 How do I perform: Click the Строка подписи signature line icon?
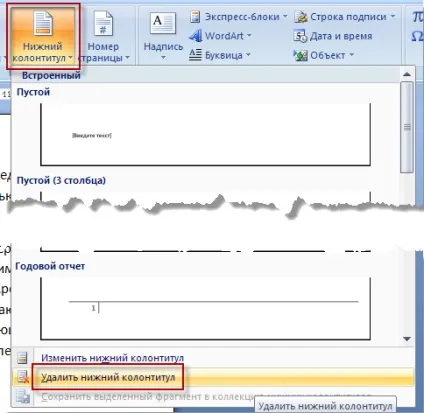point(300,17)
